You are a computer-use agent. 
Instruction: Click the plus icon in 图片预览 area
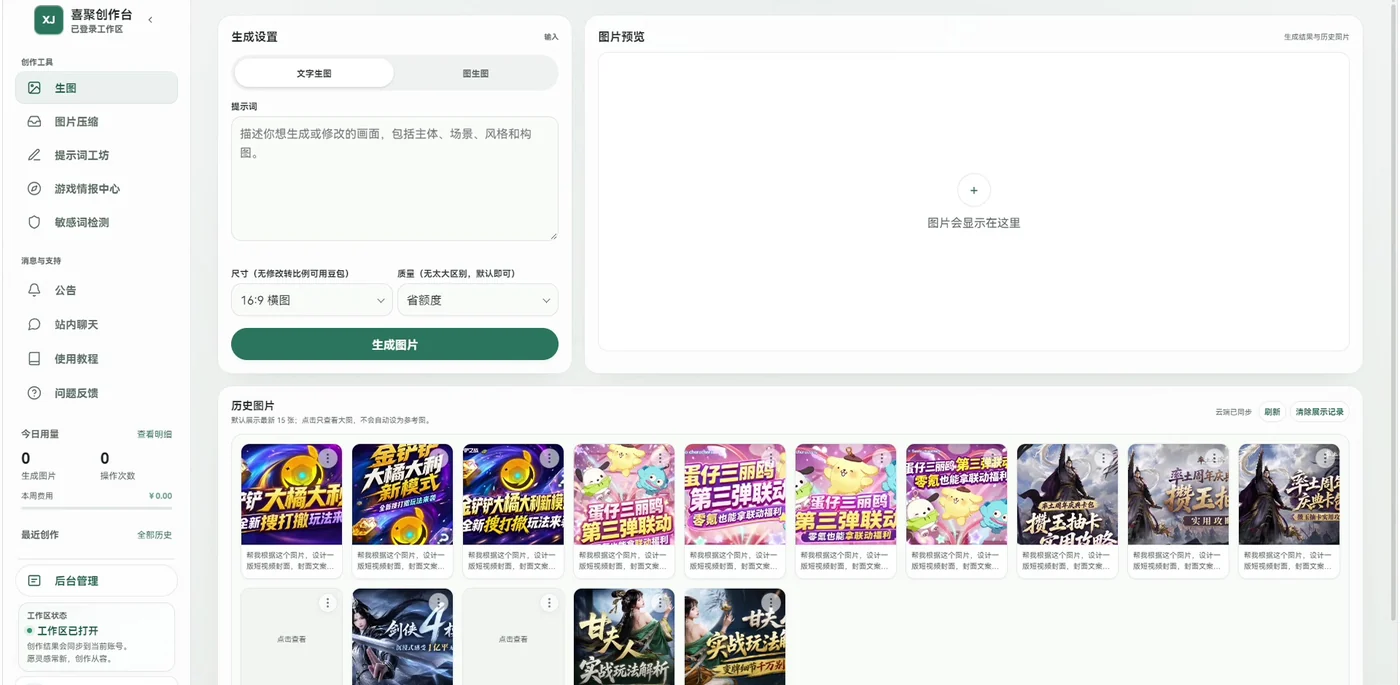(x=973, y=190)
